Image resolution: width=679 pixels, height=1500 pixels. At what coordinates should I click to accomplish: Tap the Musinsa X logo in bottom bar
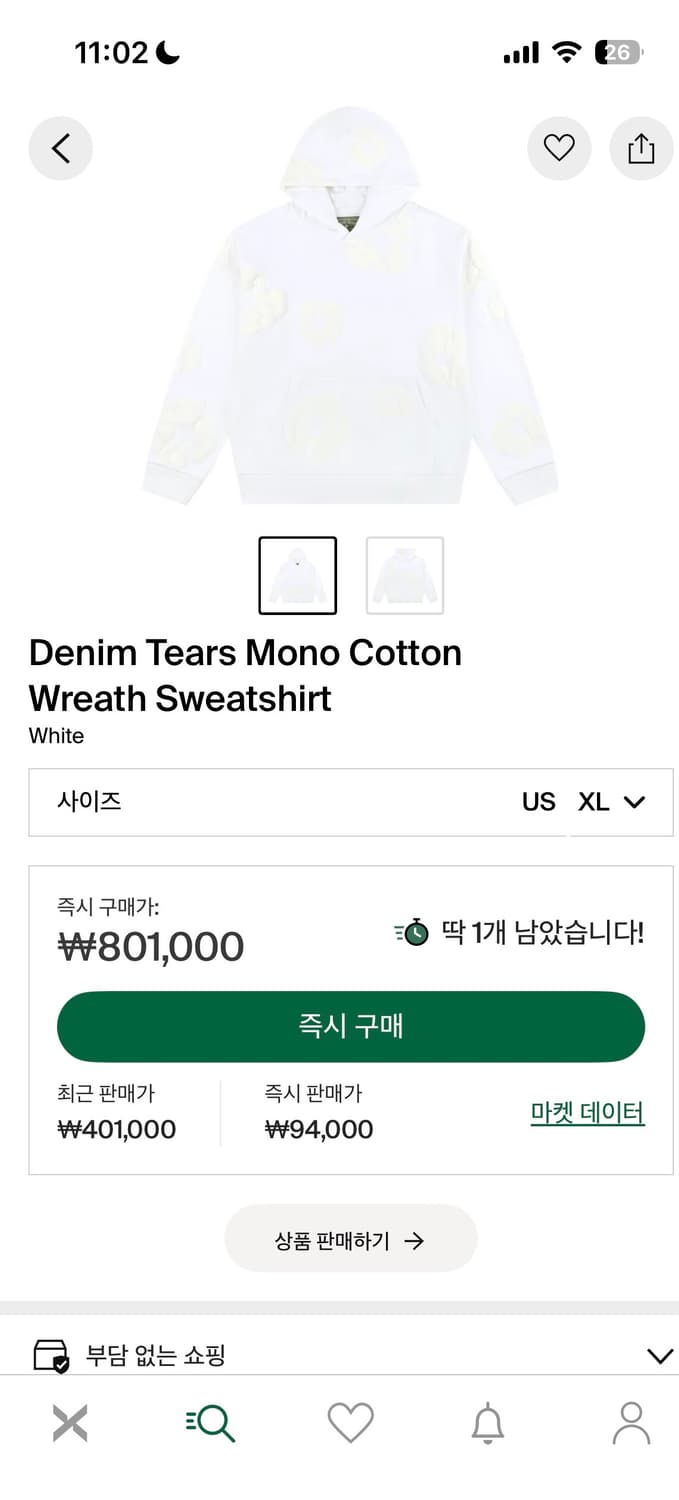(x=69, y=1422)
